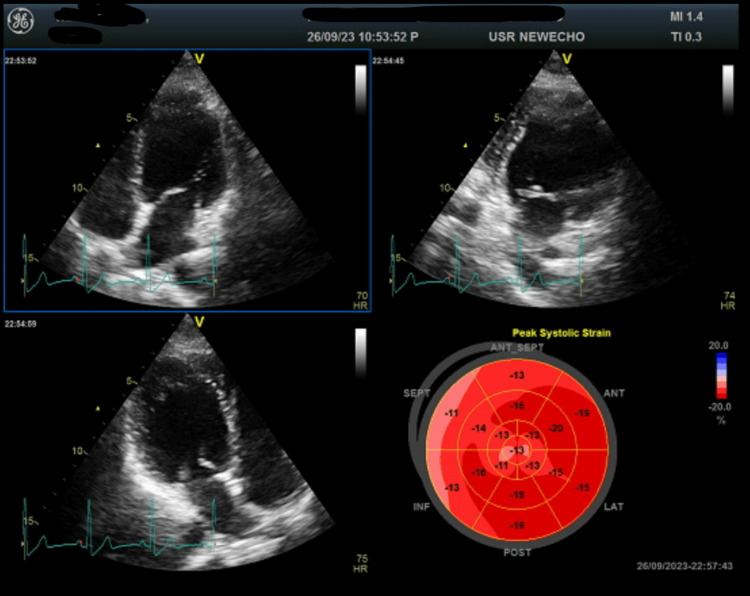Click the ANT_SEPT label on the bull's-eye

coord(517,348)
